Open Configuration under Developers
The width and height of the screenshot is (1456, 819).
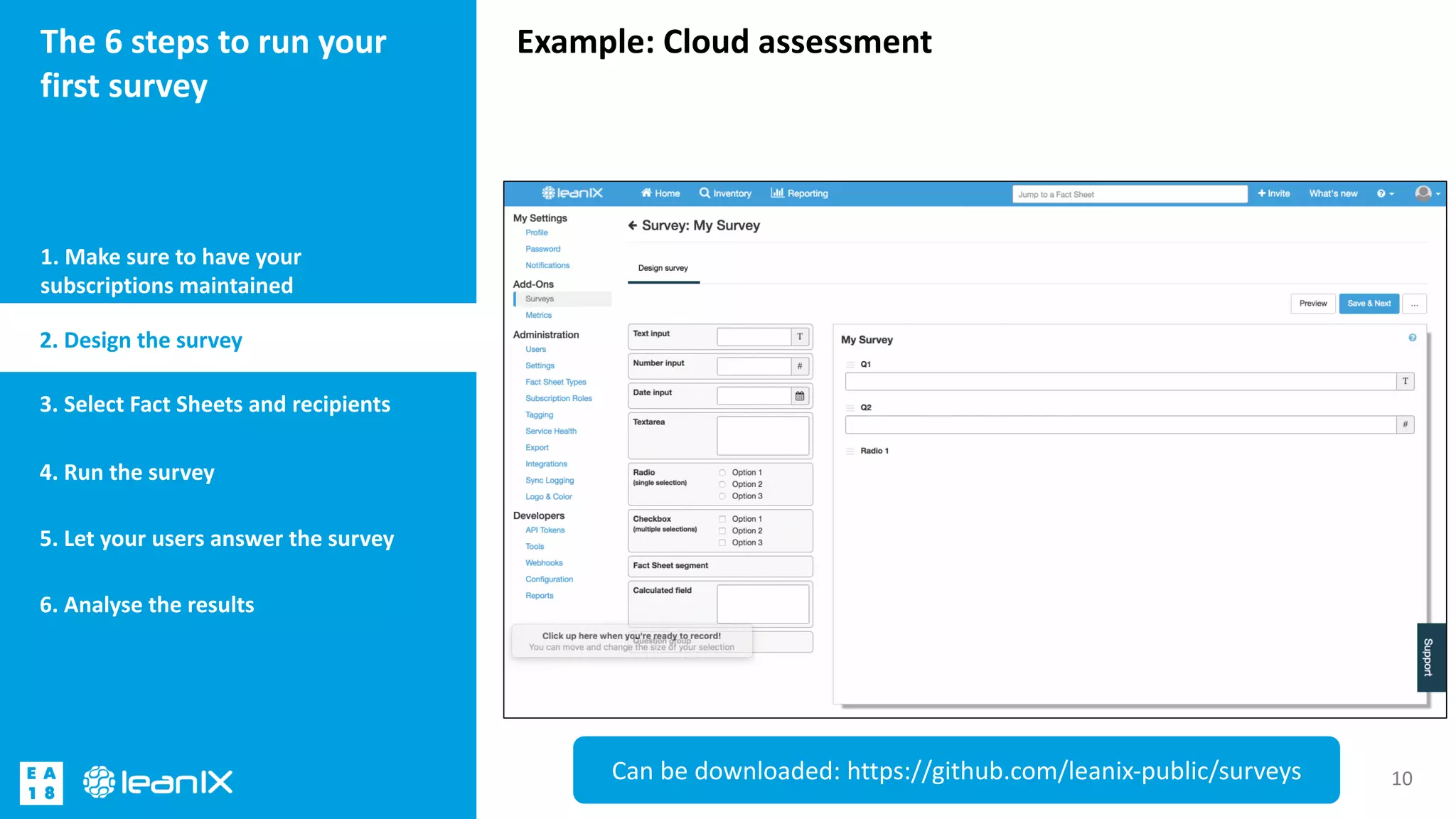pos(549,579)
